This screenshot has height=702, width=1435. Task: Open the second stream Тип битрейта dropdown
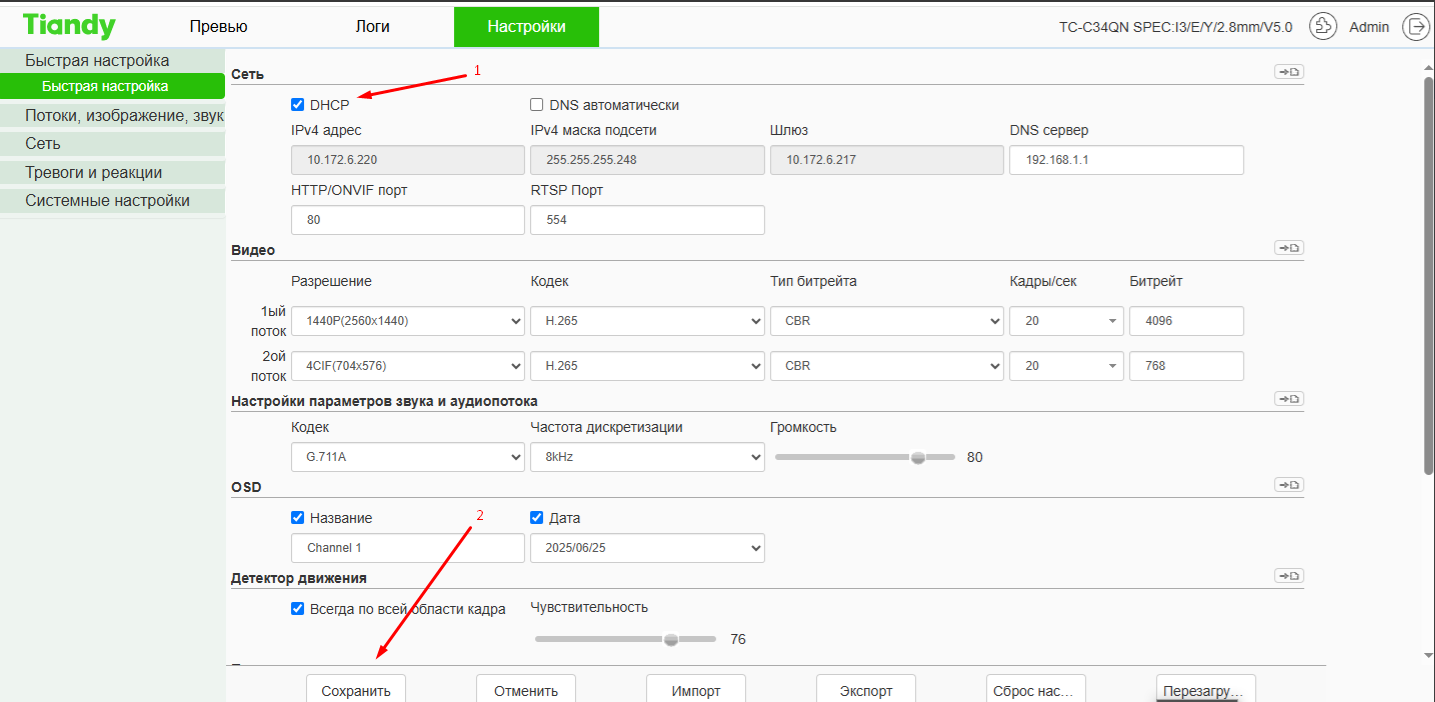(886, 366)
